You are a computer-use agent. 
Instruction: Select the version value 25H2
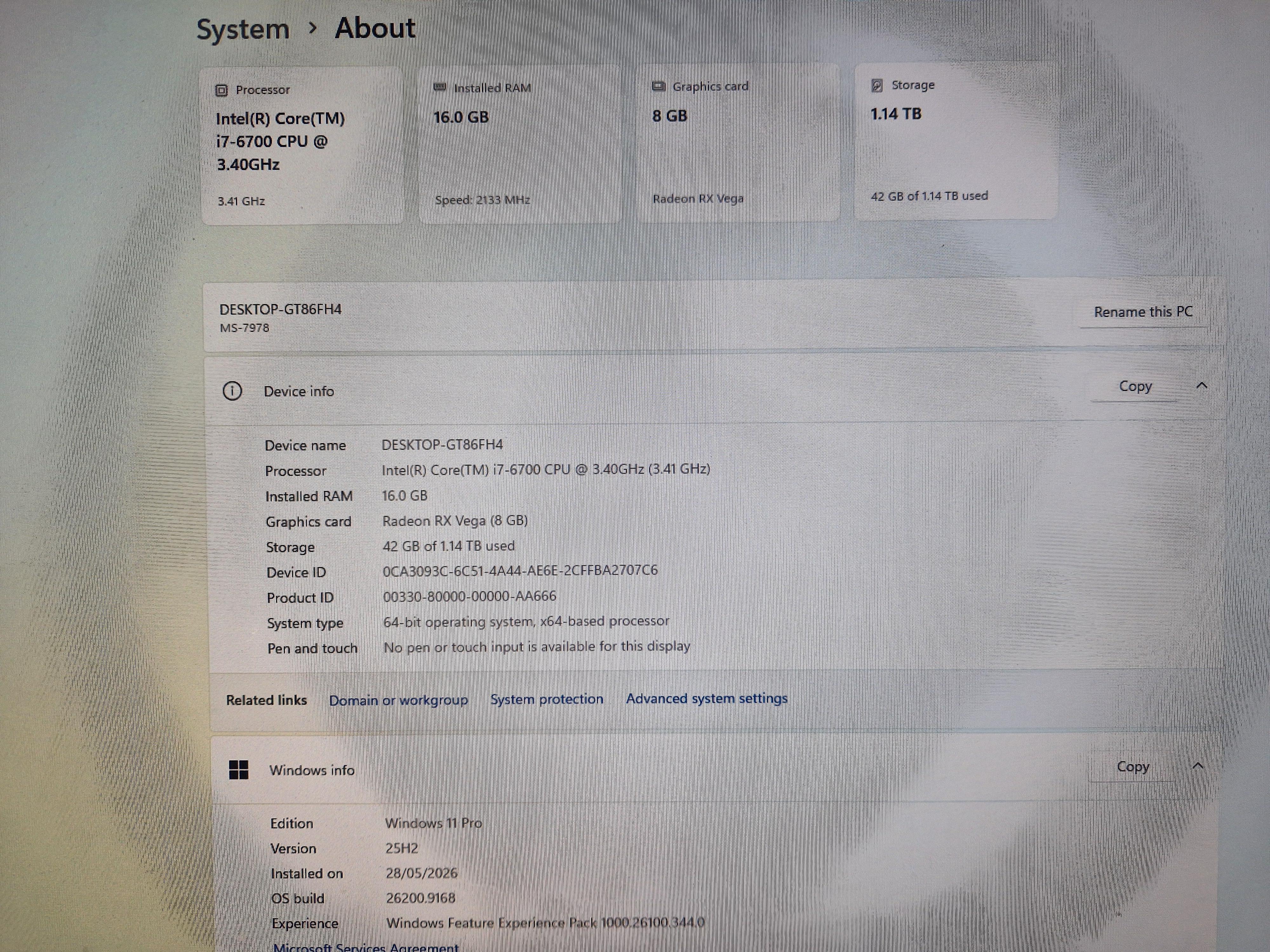(x=401, y=848)
